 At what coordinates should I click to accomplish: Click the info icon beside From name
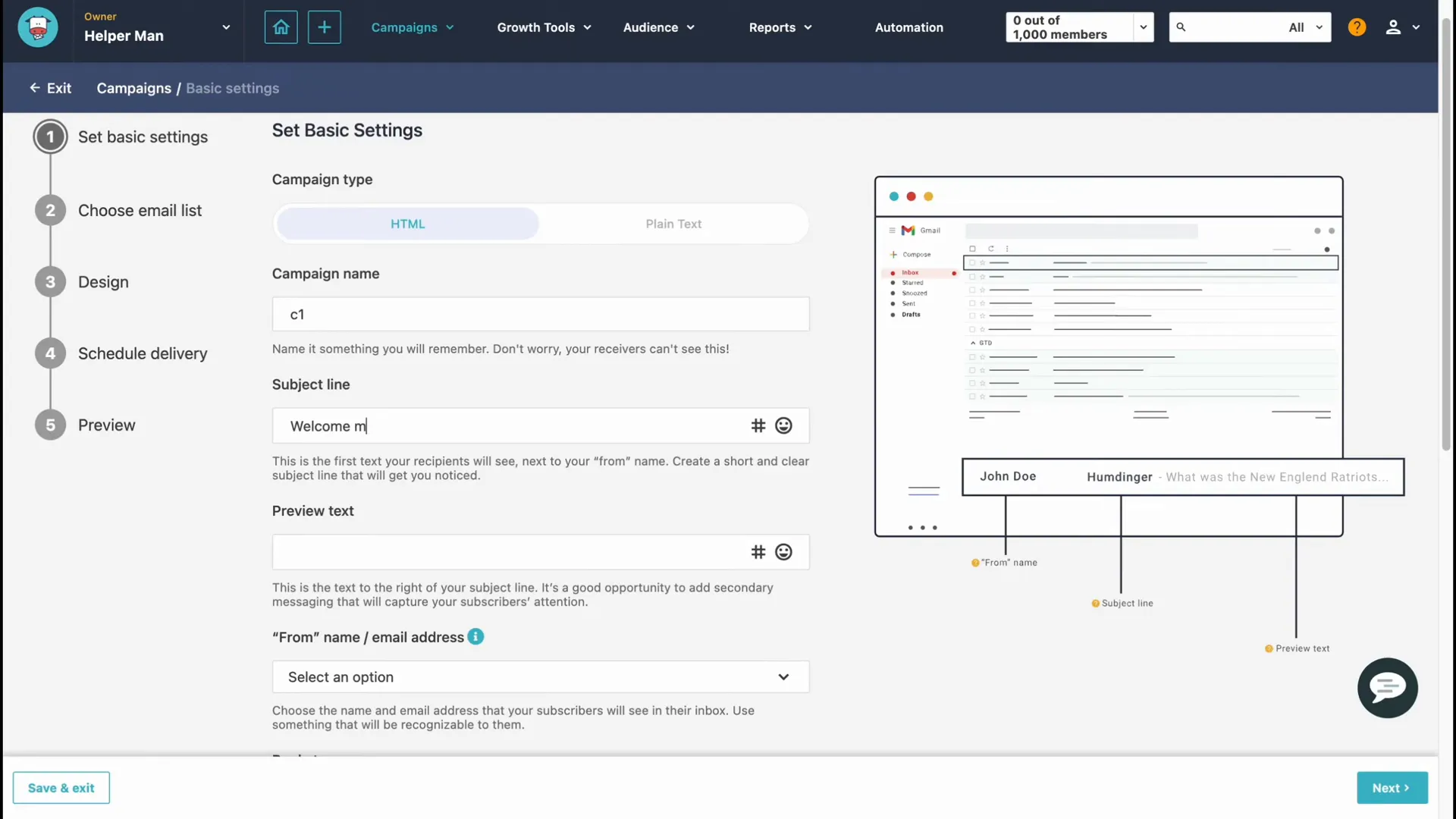pos(475,637)
